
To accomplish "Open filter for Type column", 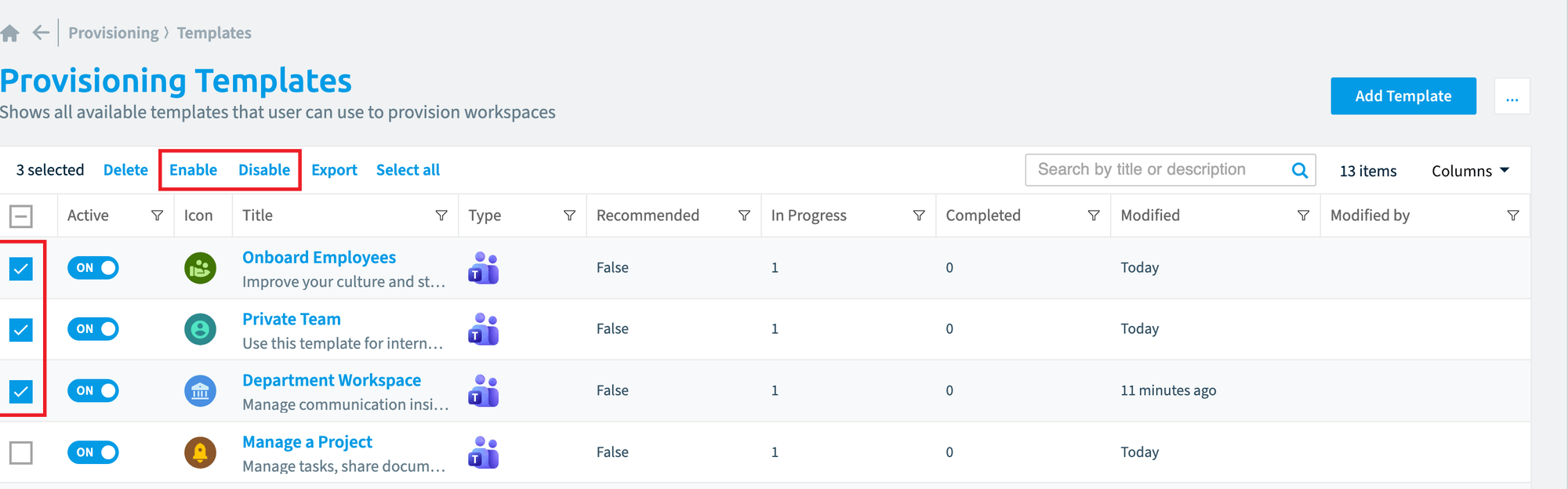I will [x=570, y=216].
